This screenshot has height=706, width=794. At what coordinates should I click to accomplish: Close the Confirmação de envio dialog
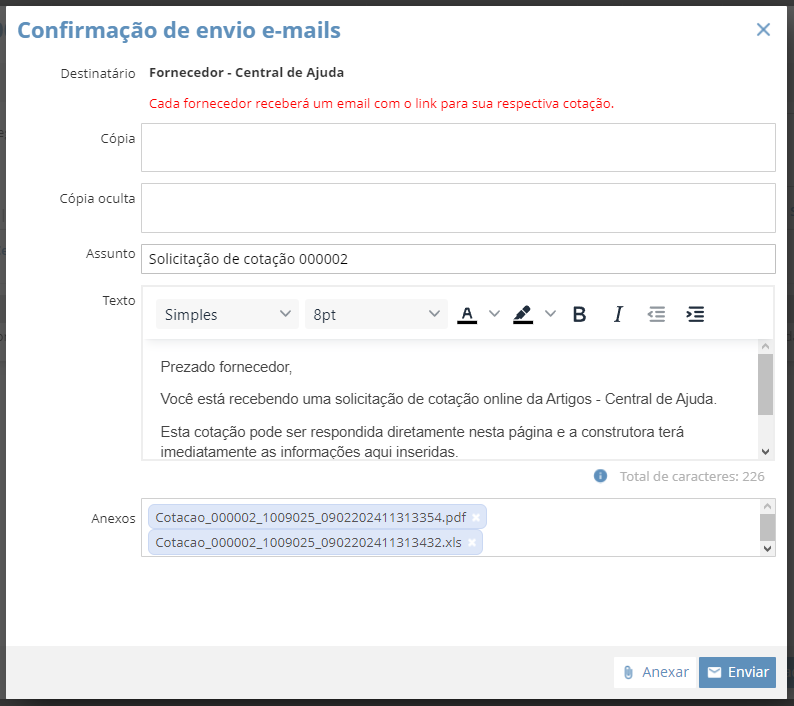point(763,29)
